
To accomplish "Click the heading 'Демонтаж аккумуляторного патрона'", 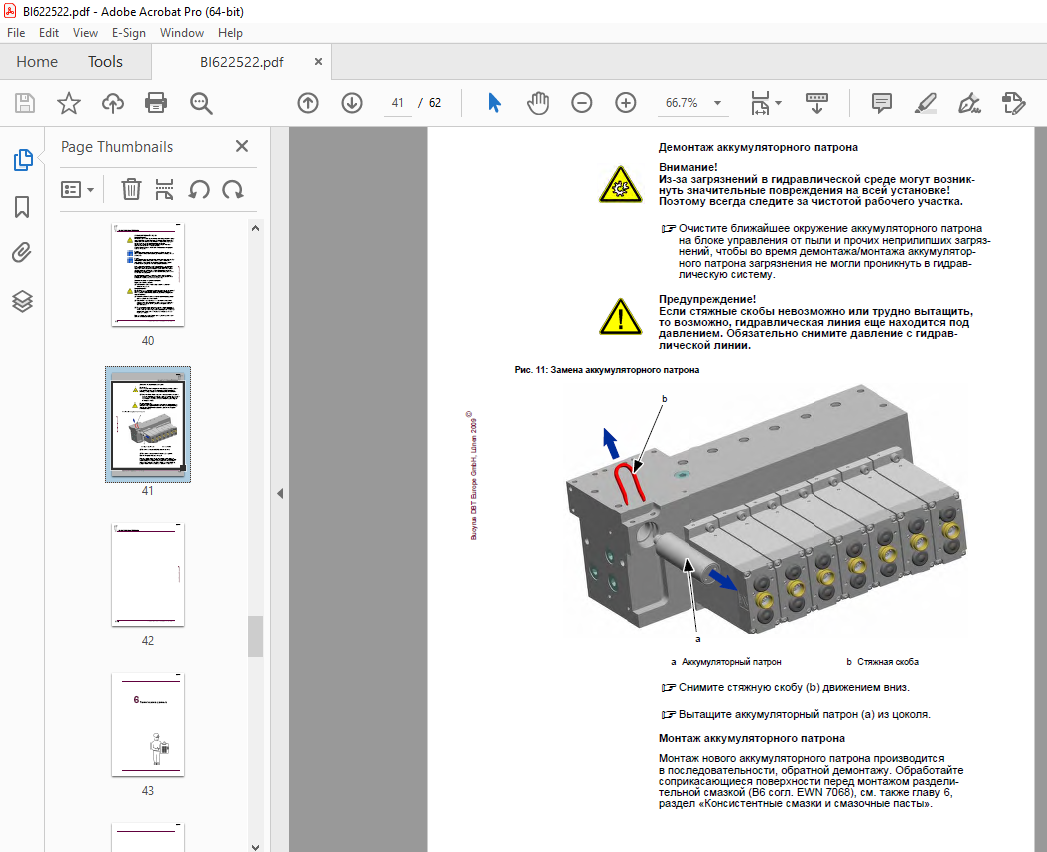I will (758, 148).
